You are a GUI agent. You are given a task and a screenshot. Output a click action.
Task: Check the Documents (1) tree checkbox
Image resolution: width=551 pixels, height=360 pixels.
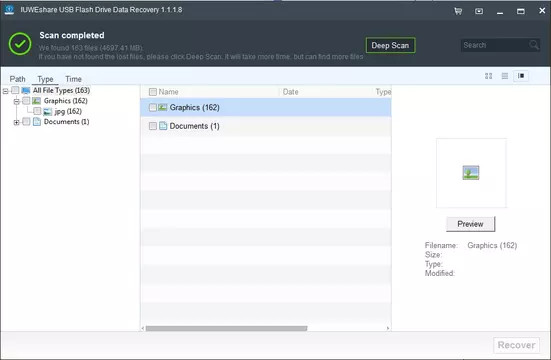tap(26, 122)
